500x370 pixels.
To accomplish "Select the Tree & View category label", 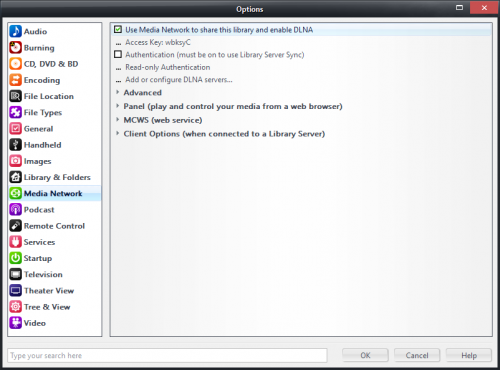I will pos(47,307).
